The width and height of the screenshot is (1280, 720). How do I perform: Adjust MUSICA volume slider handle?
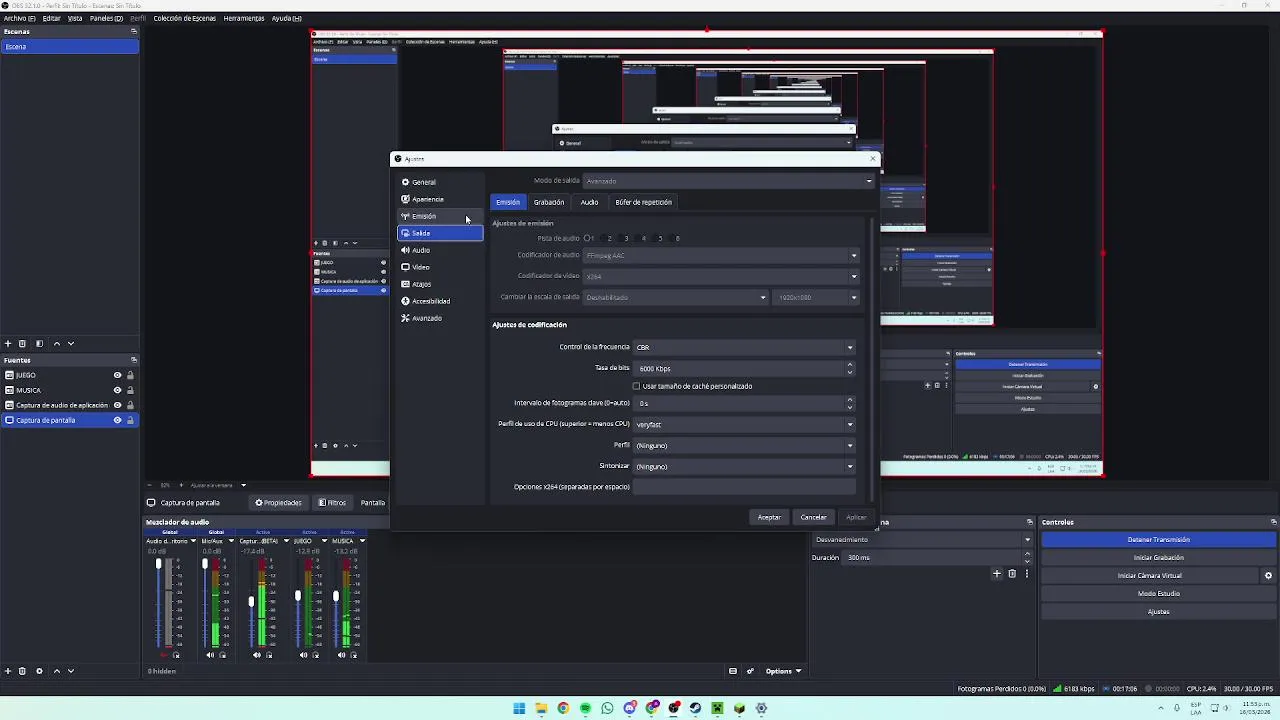(336, 596)
